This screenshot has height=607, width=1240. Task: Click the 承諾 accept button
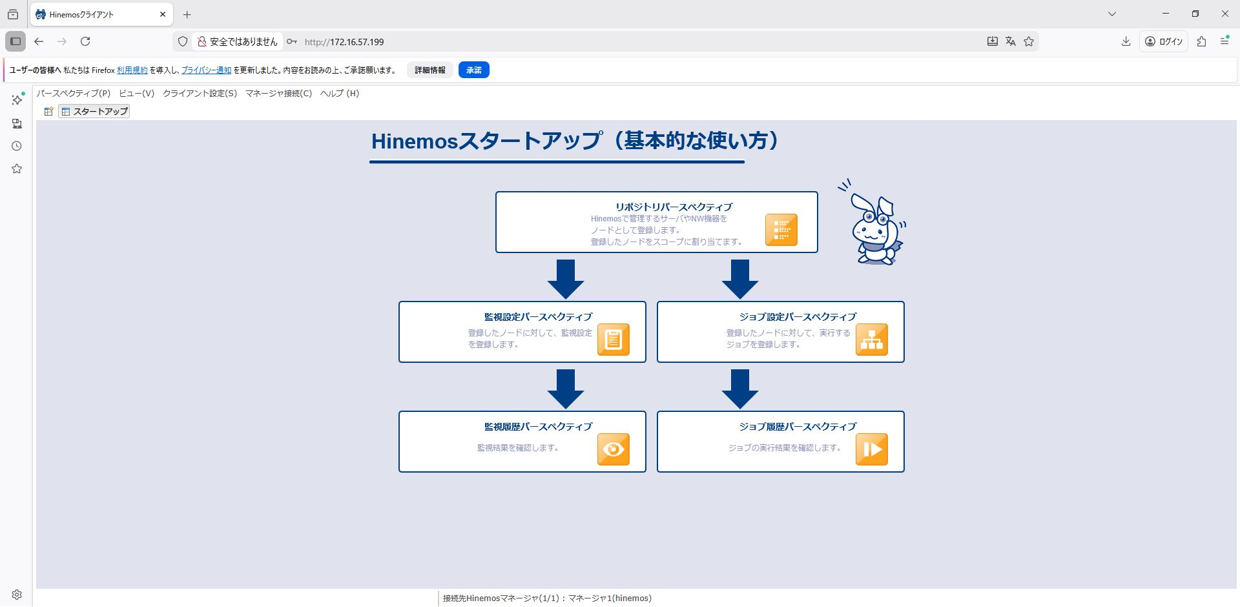pos(473,70)
